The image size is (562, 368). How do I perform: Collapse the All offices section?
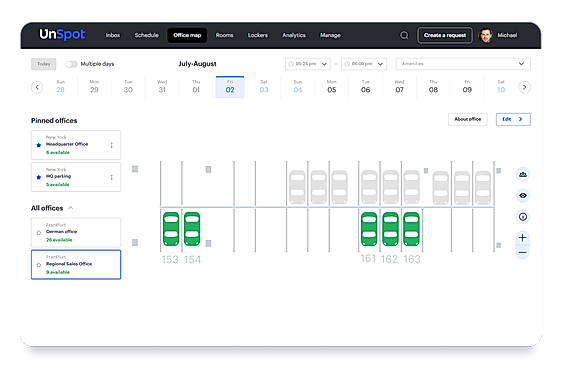[71, 208]
